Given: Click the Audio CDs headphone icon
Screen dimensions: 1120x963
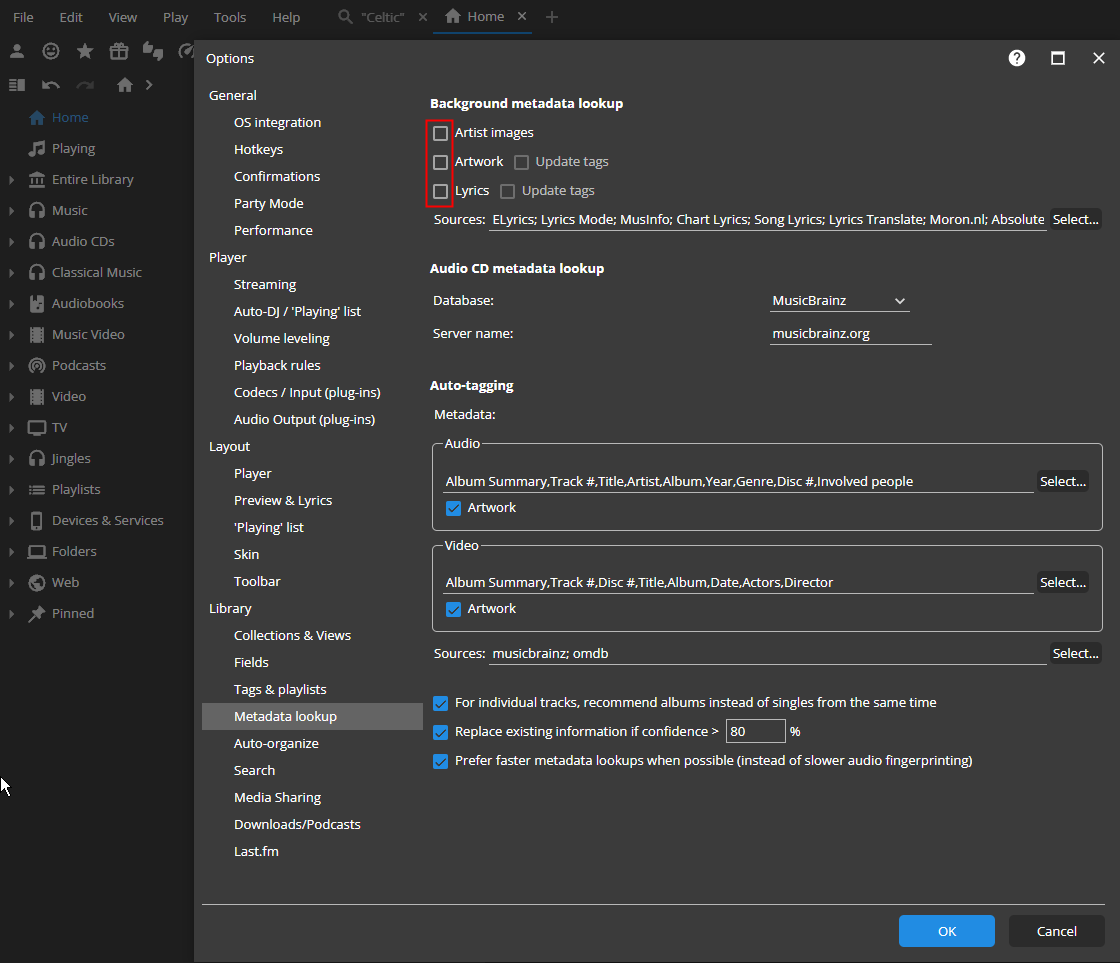Looking at the screenshot, I should click(x=37, y=241).
